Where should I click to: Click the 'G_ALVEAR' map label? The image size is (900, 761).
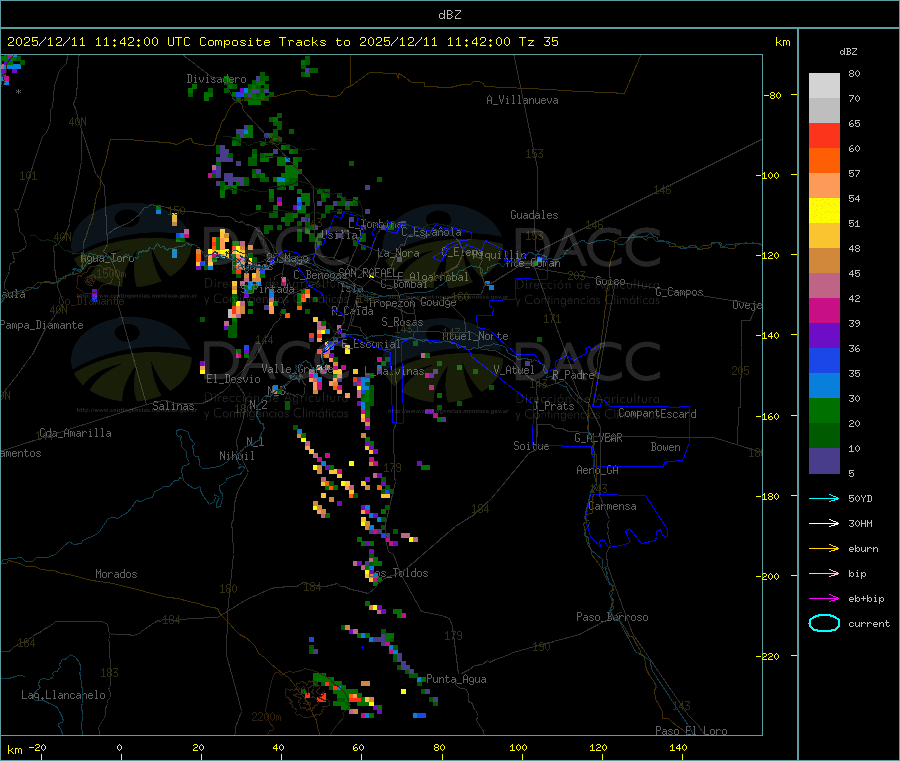point(598,438)
